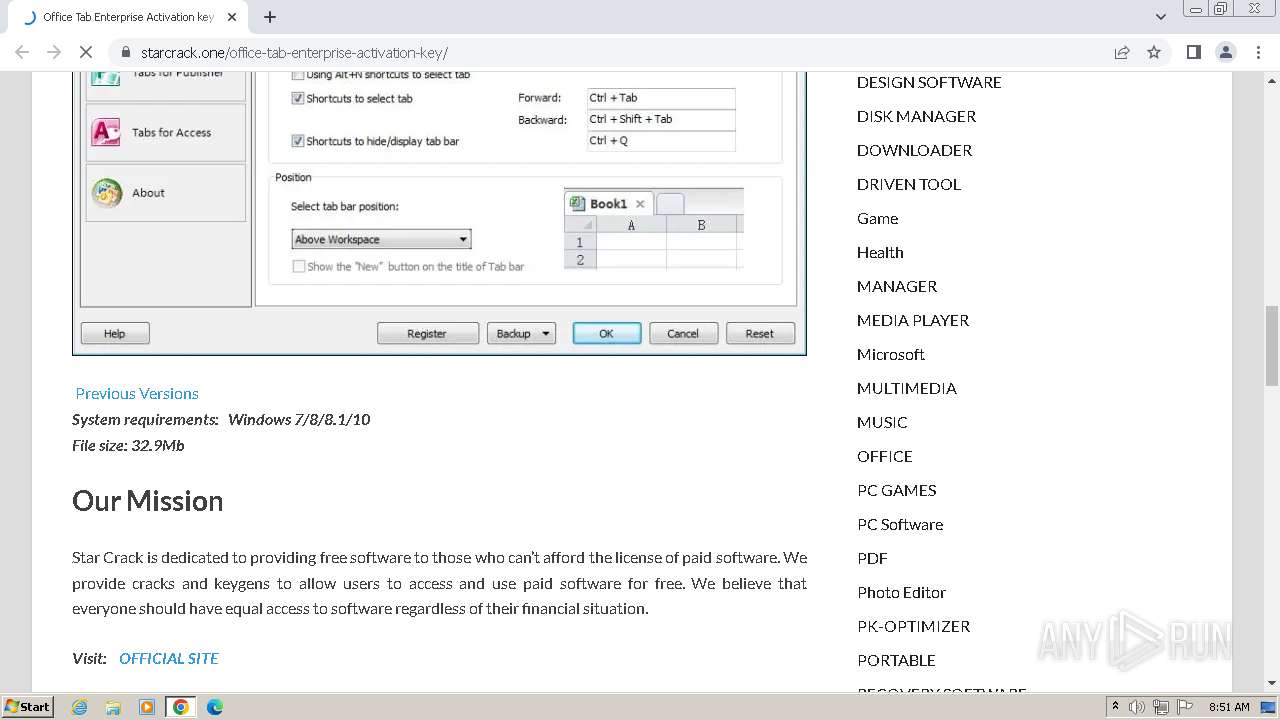This screenshot has height=720, width=1280.
Task: View site information lock icon
Action: coord(125,52)
